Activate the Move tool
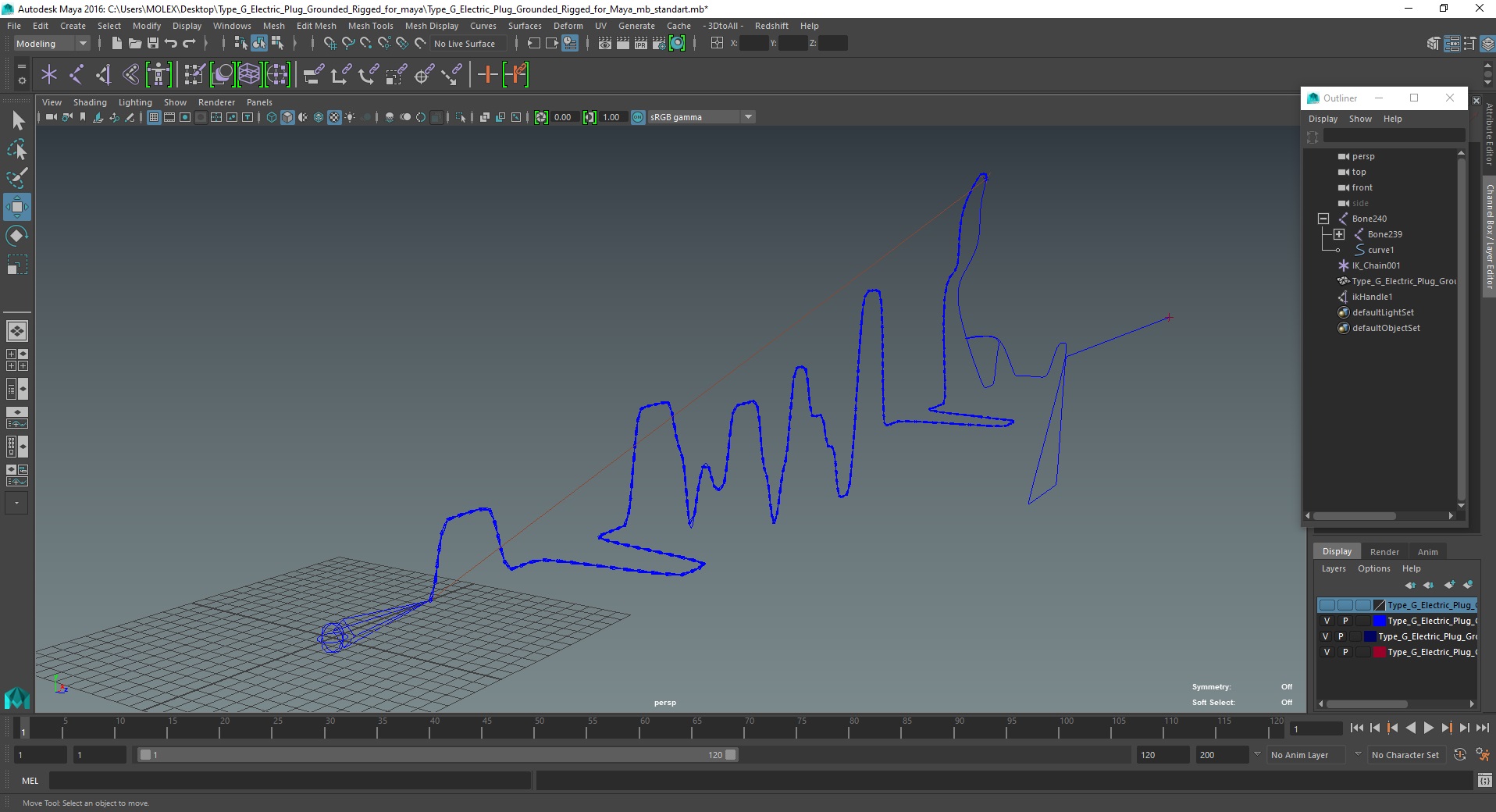Viewport: 1496px width, 812px height. pos(17,207)
